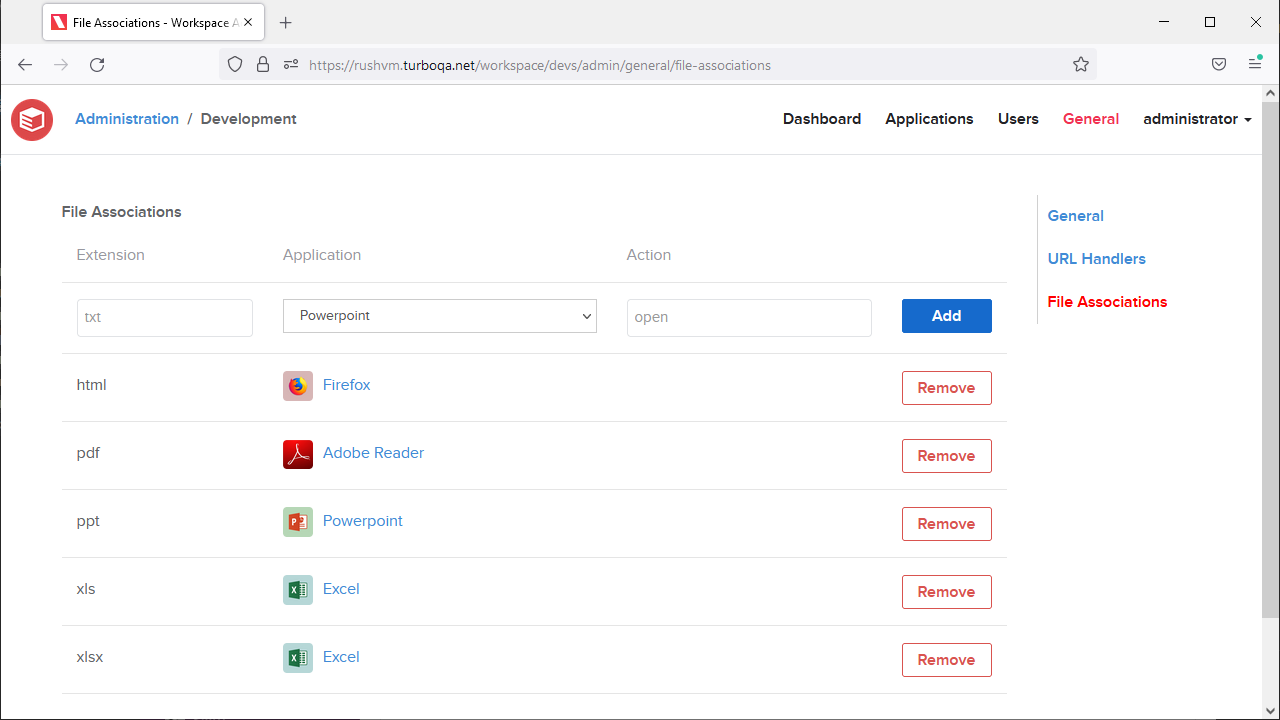Open a new browser tab with the plus
The height and width of the screenshot is (720, 1280).
pyautogui.click(x=285, y=22)
